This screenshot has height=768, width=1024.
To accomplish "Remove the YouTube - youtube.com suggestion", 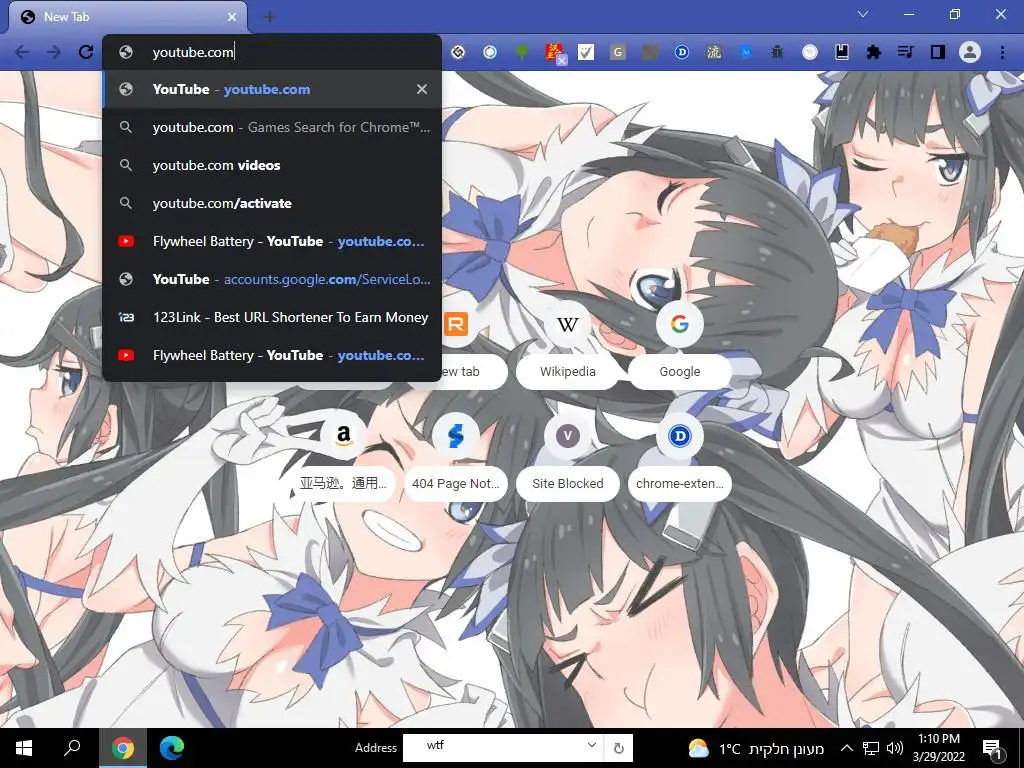I will 422,89.
